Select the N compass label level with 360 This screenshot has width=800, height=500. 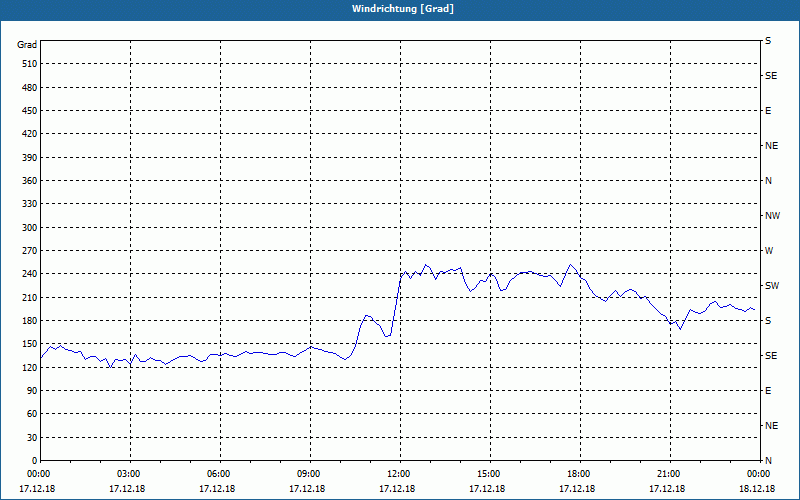tap(768, 181)
